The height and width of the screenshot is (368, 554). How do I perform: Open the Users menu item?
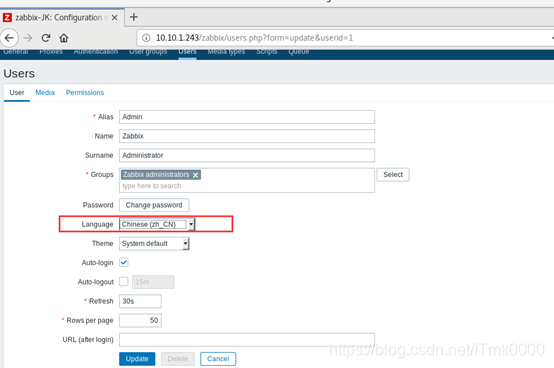coord(187,52)
